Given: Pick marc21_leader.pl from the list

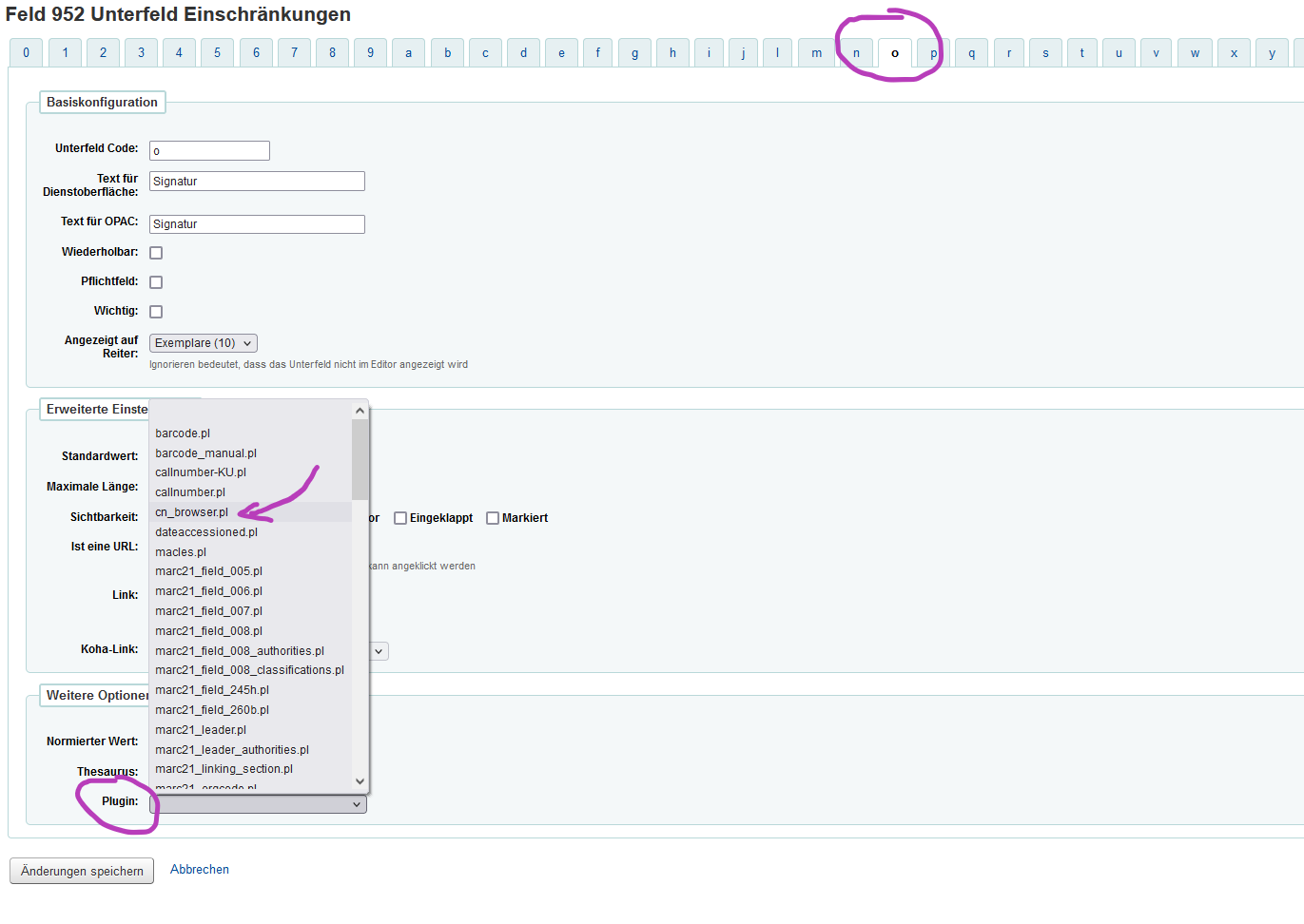Looking at the screenshot, I should point(201,730).
